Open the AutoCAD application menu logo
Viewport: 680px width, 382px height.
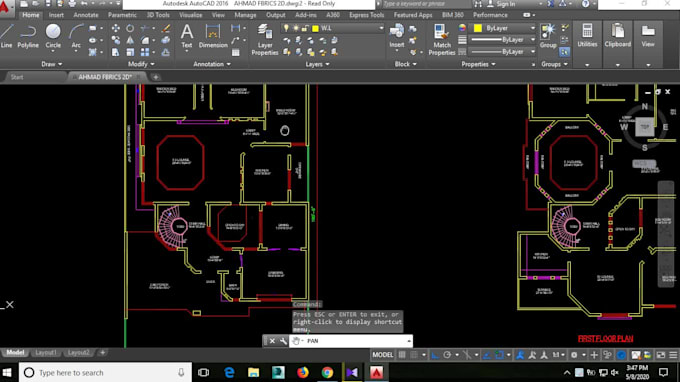pos(5,6)
